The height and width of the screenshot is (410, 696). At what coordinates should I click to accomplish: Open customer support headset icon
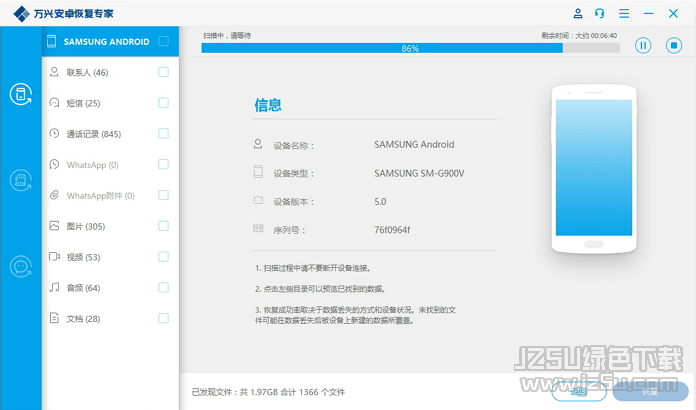pos(600,13)
